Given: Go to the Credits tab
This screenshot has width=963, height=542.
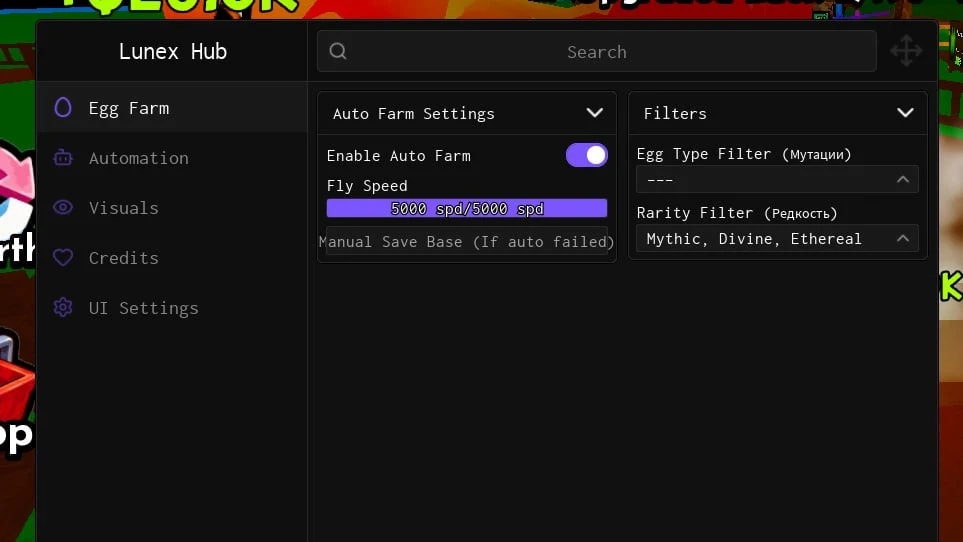Looking at the screenshot, I should click(x=172, y=257).
